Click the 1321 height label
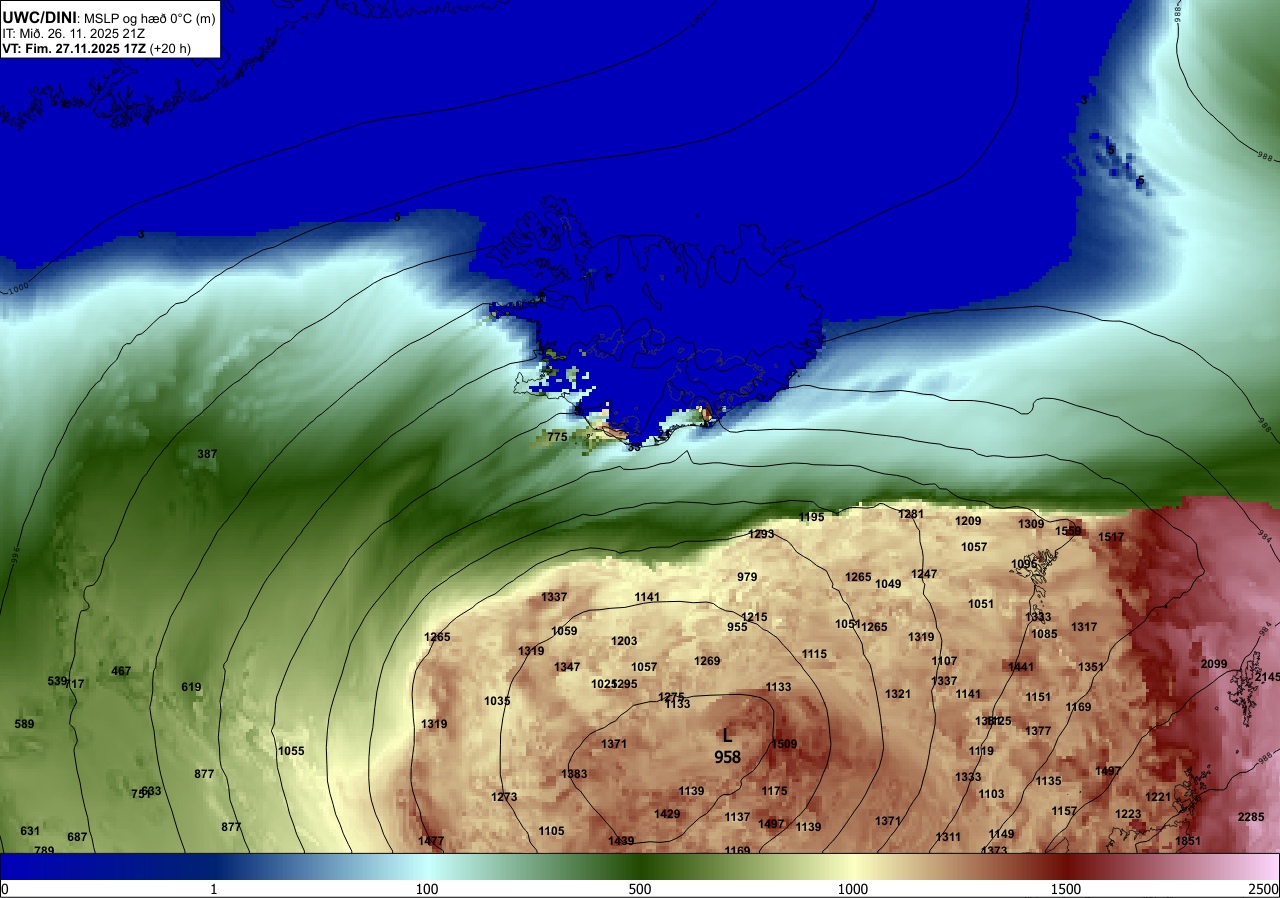 (x=898, y=694)
